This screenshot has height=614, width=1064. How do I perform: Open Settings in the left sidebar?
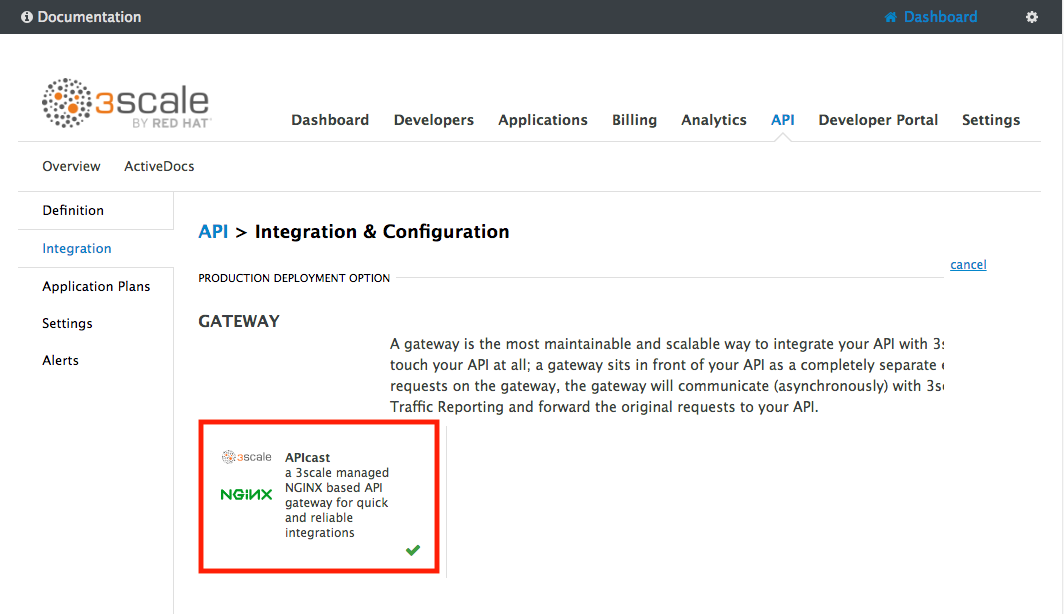67,324
